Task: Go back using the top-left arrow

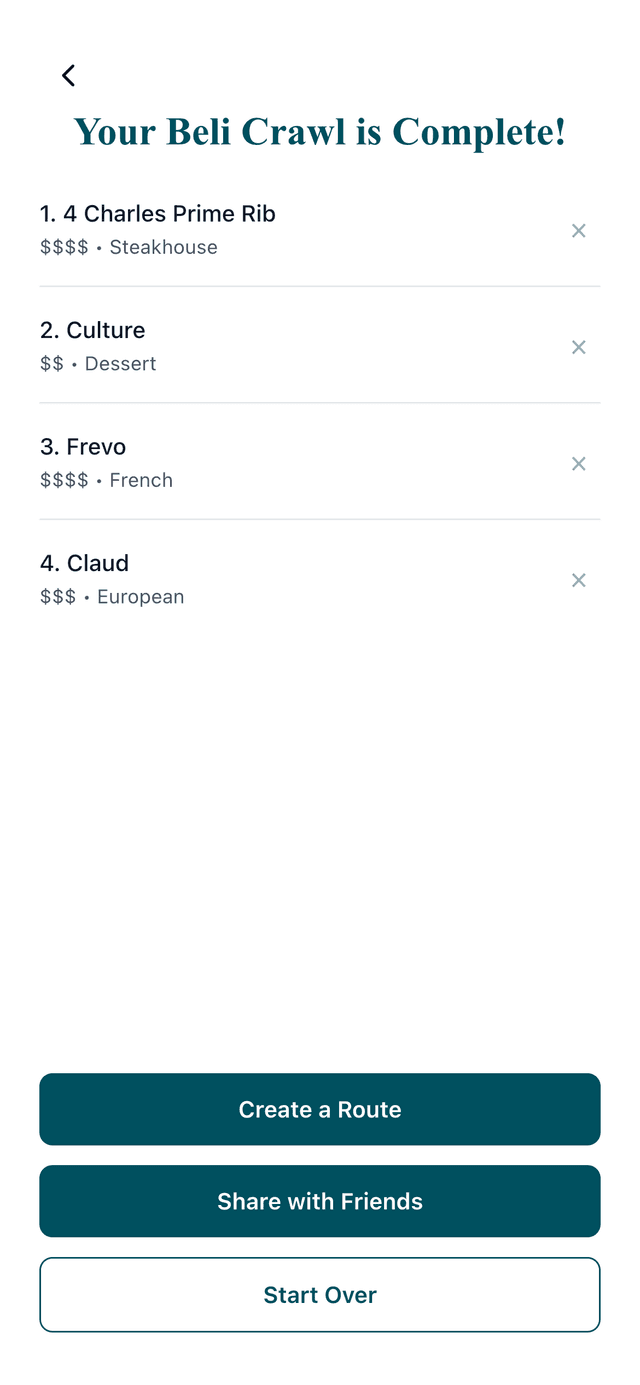Action: [68, 75]
